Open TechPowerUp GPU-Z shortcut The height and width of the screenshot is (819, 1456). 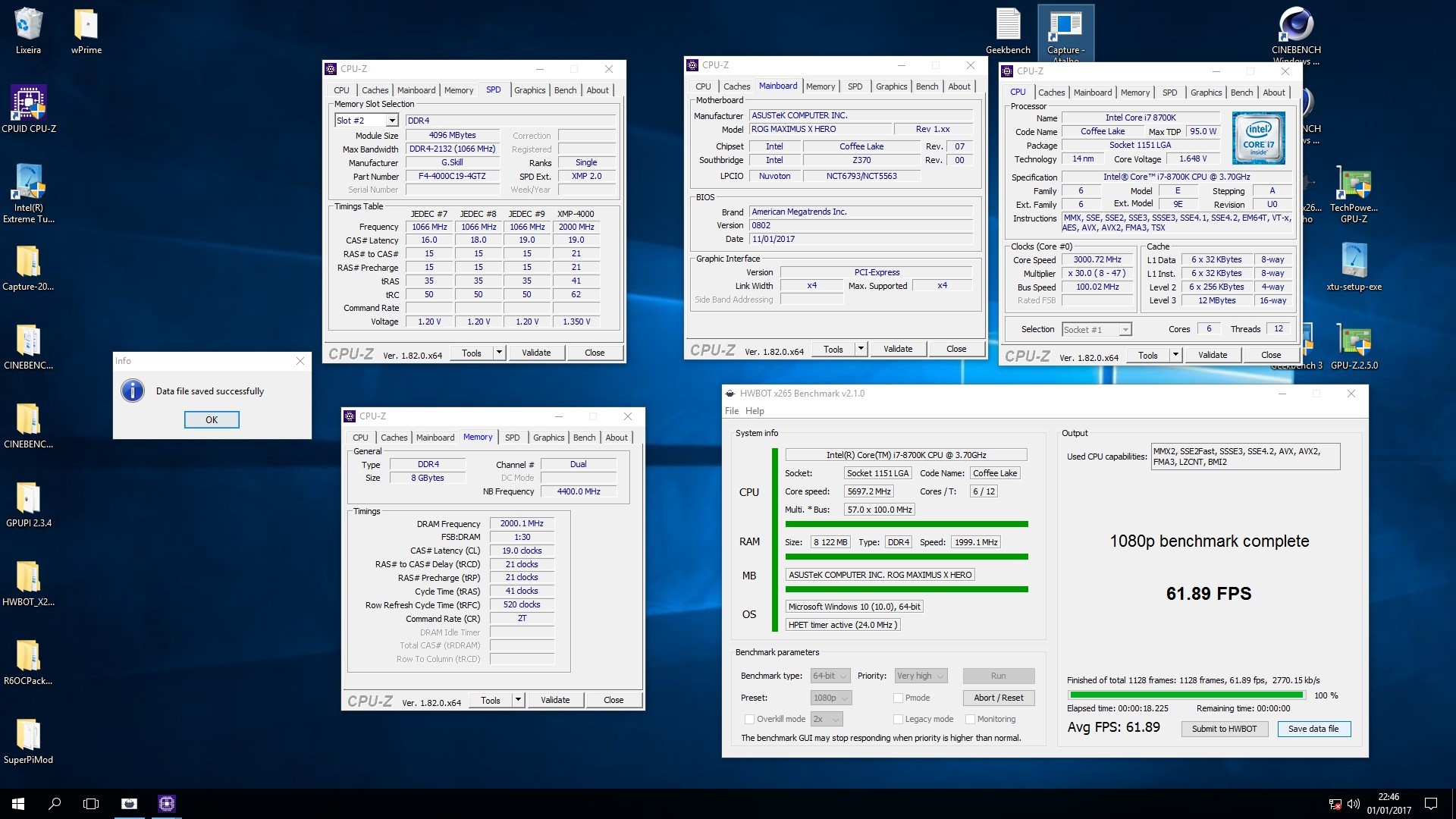pos(1354,195)
